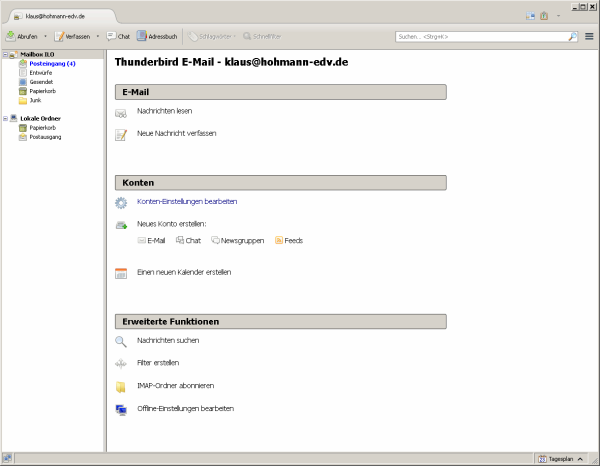Click the create filter icon
Viewport: 600px width, 466px height.
[121, 364]
